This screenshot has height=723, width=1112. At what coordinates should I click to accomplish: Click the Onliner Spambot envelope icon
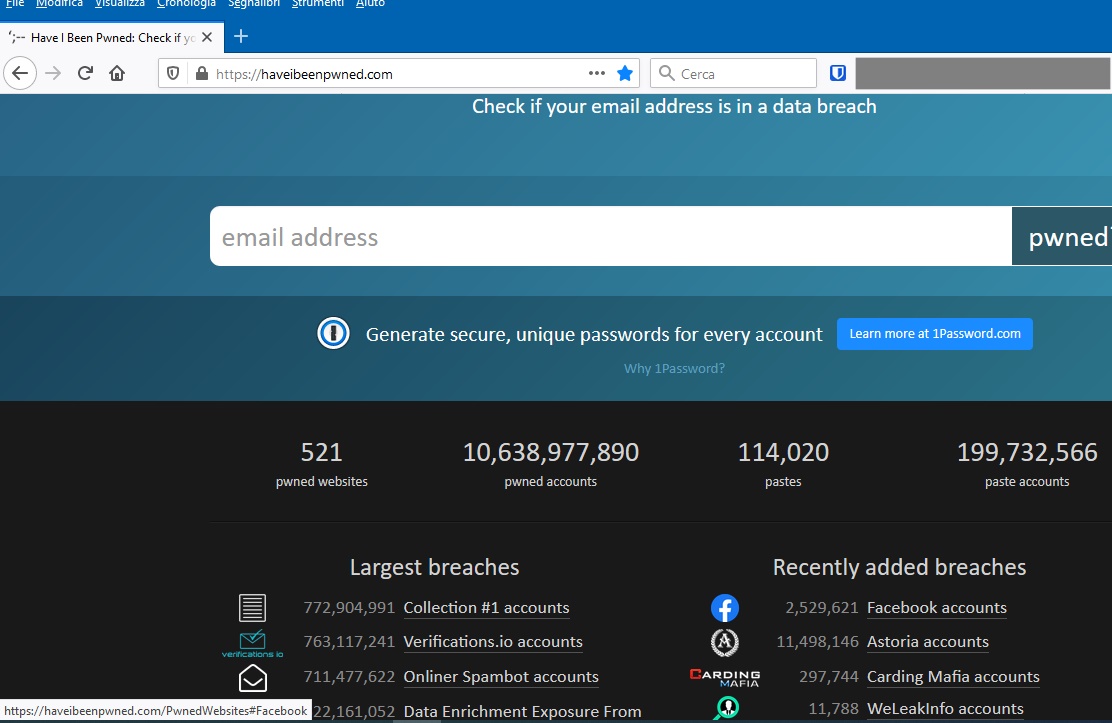252,678
